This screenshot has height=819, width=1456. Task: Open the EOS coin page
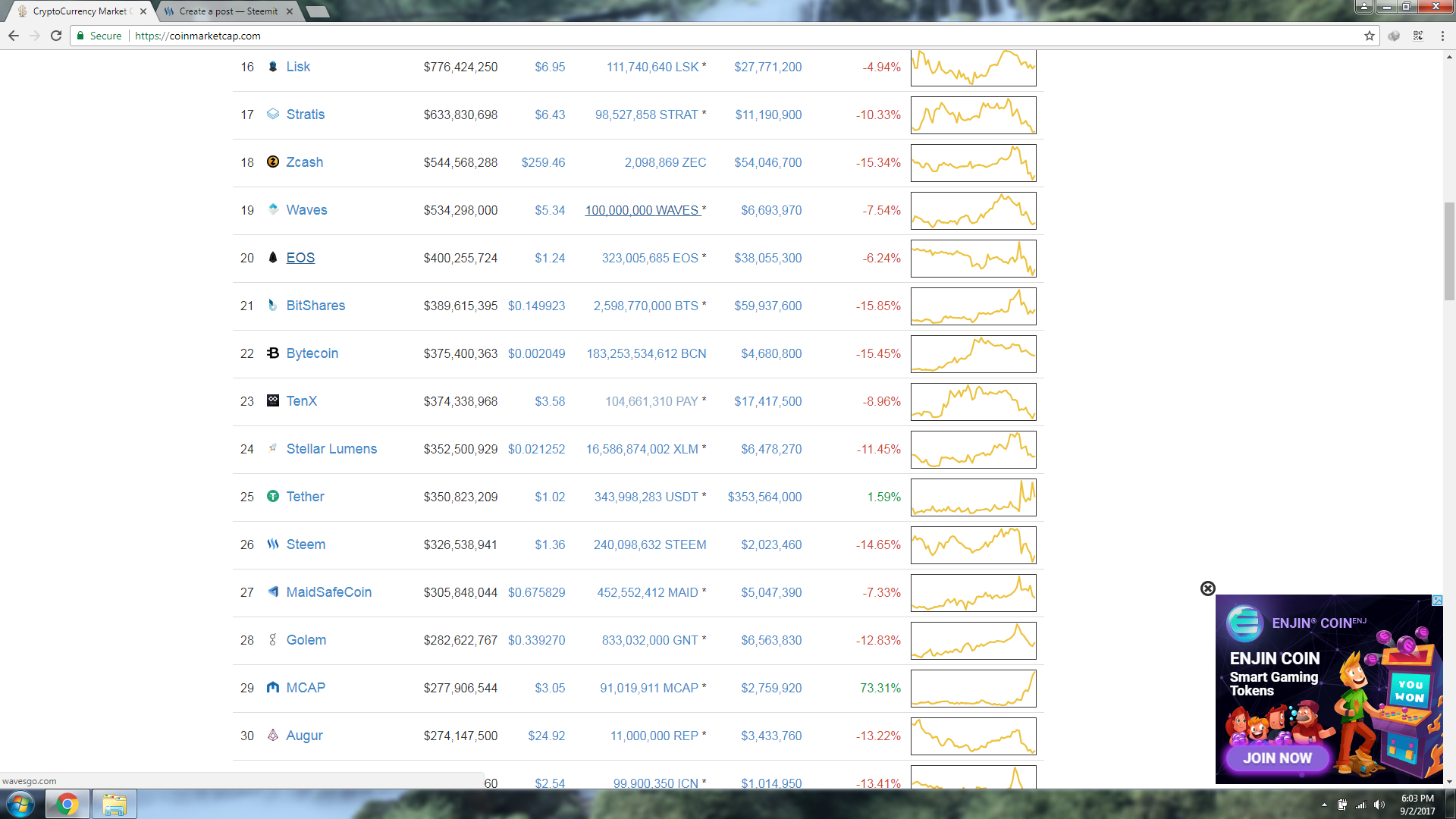[300, 258]
